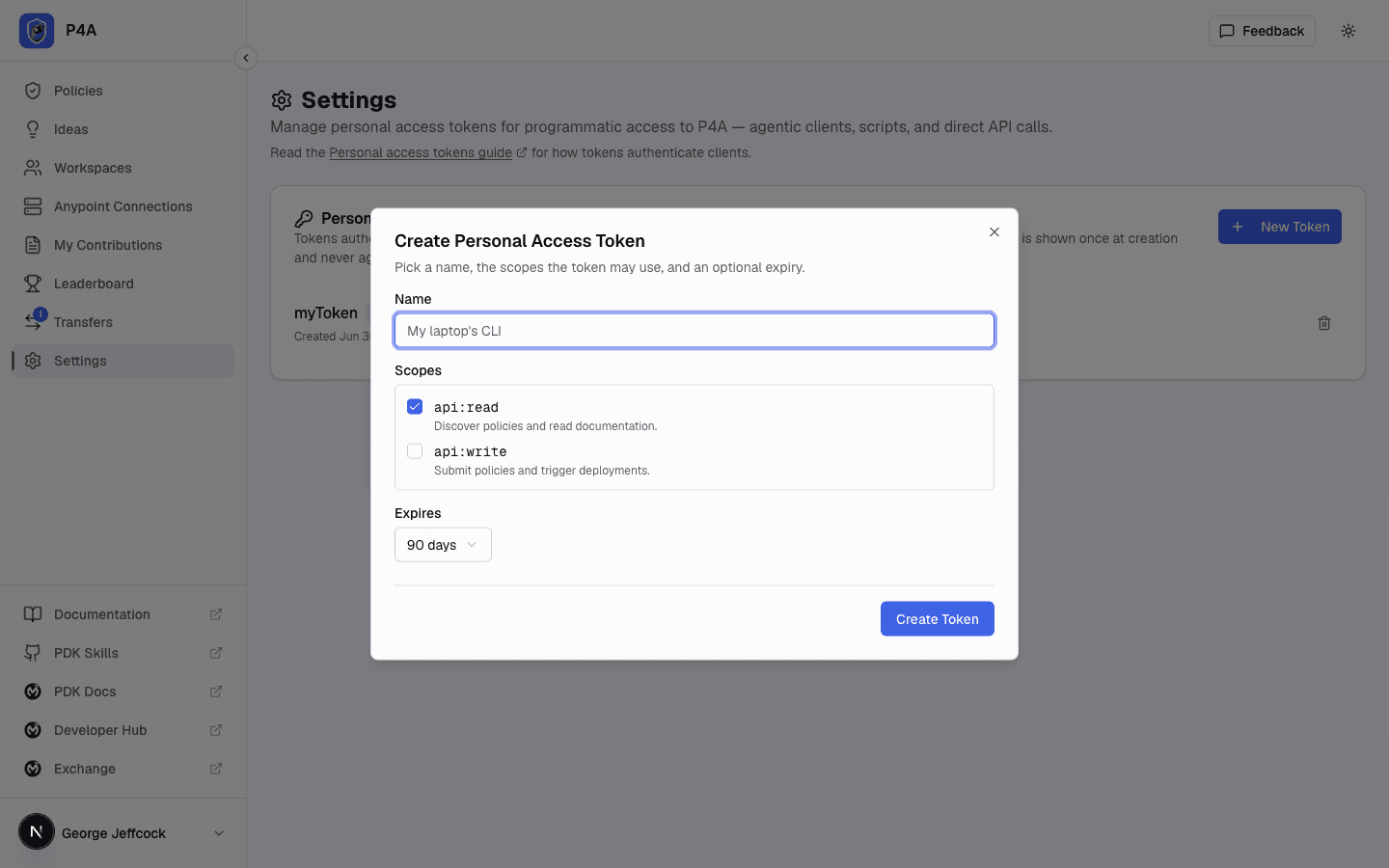Click the key icon beside Personal tokens heading

[x=304, y=219]
